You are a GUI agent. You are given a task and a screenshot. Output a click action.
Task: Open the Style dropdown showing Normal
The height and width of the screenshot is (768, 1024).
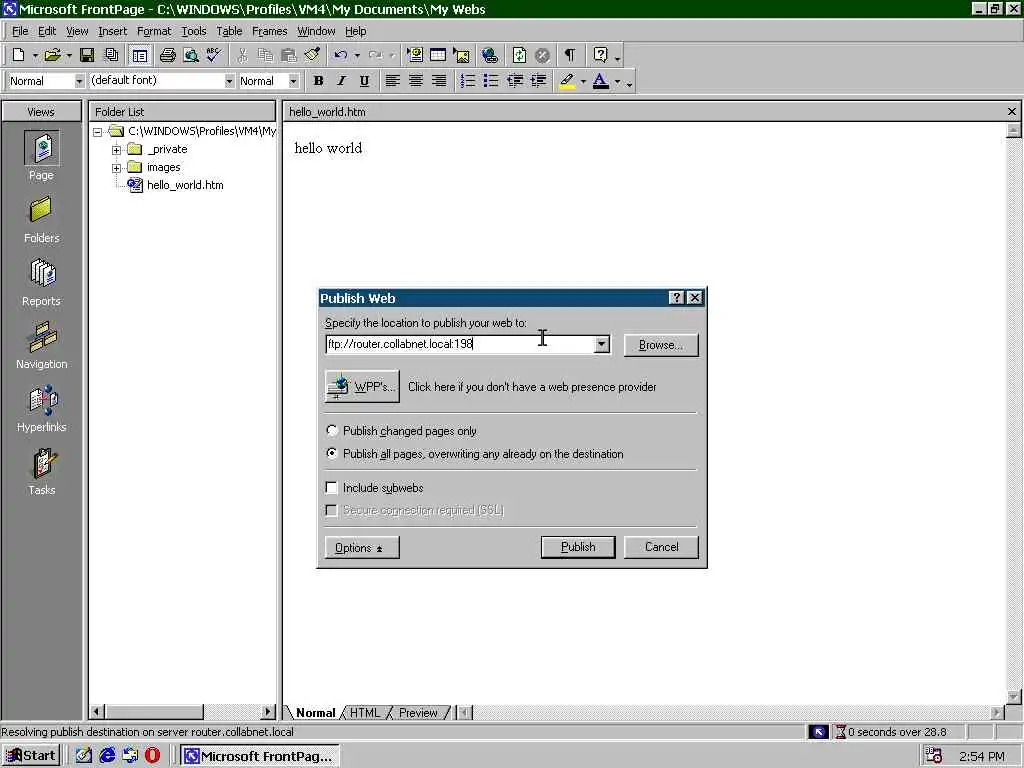click(79, 81)
